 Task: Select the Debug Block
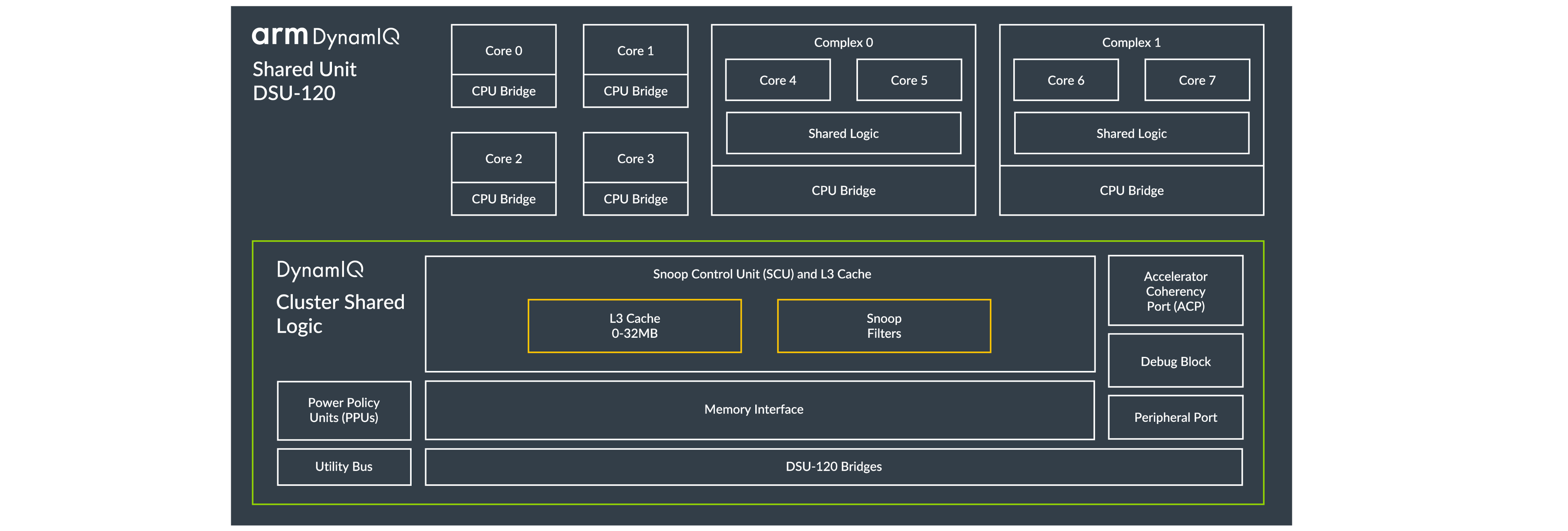(1175, 361)
